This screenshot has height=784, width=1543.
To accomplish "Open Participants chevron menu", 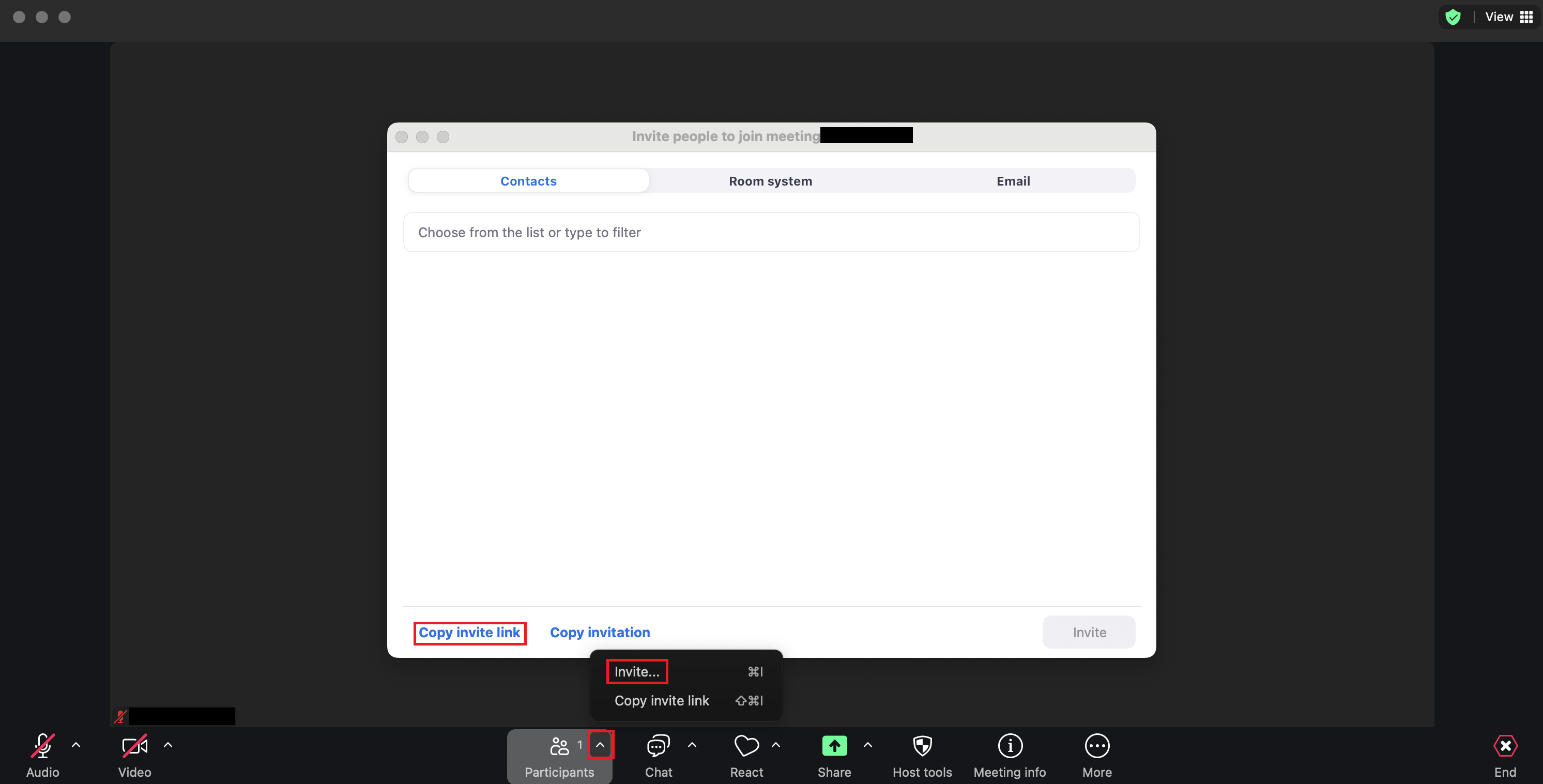I will coord(601,745).
